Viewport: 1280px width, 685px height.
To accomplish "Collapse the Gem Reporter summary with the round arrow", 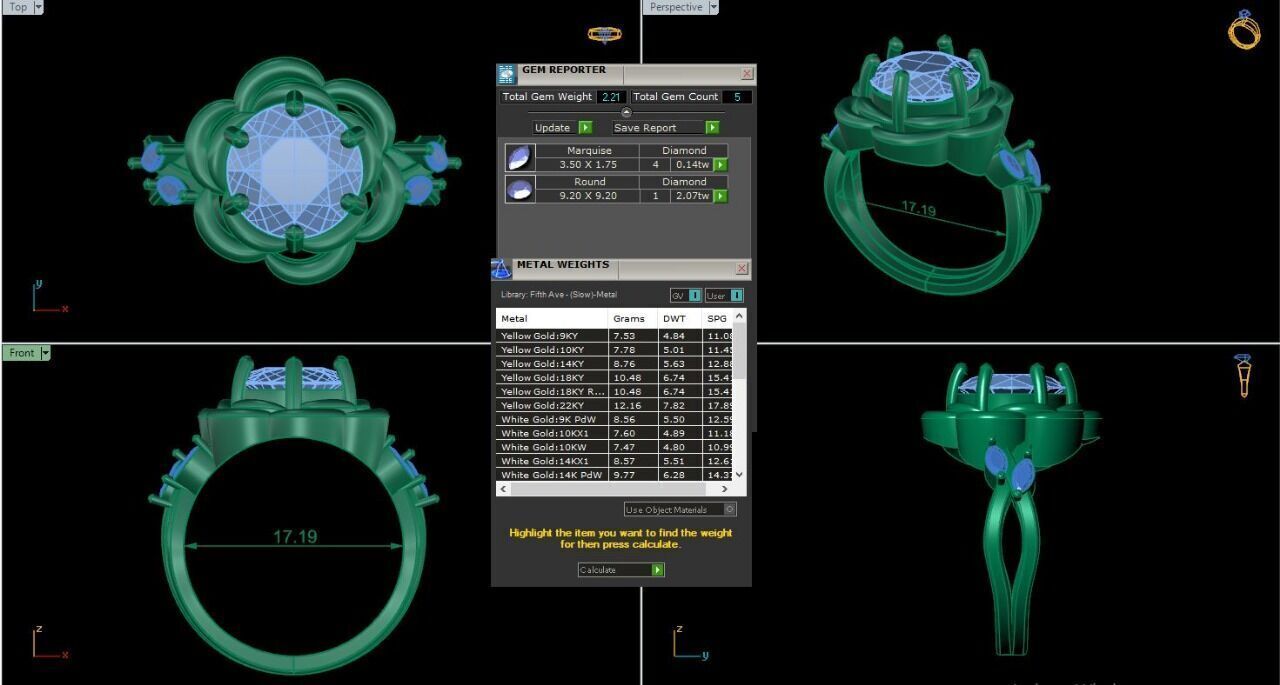I will [626, 112].
